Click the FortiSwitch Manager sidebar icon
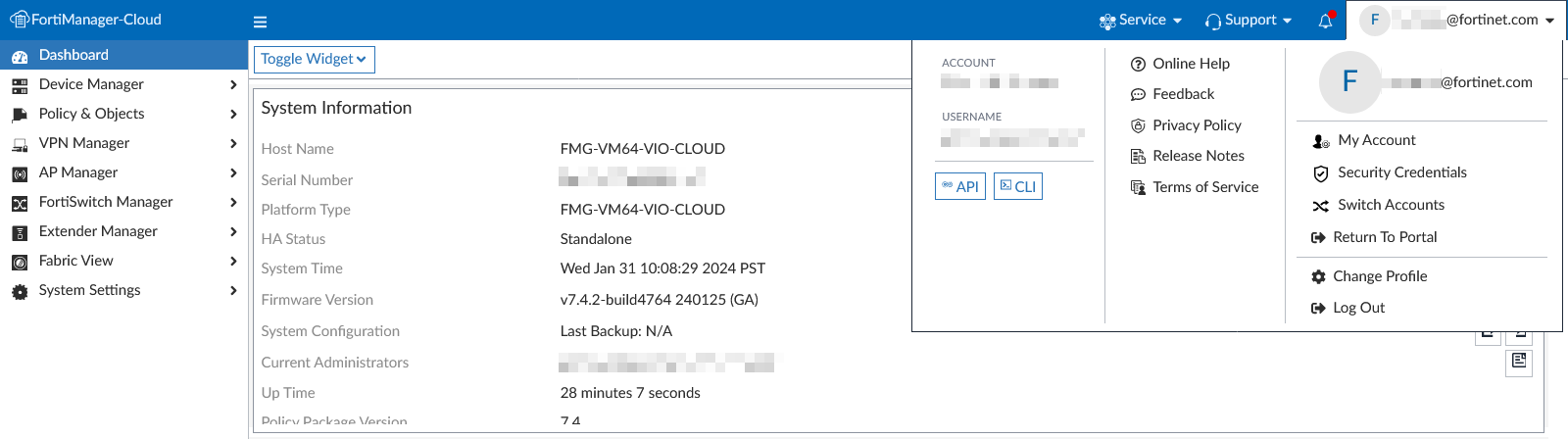This screenshot has height=439, width=1568. click(x=20, y=203)
